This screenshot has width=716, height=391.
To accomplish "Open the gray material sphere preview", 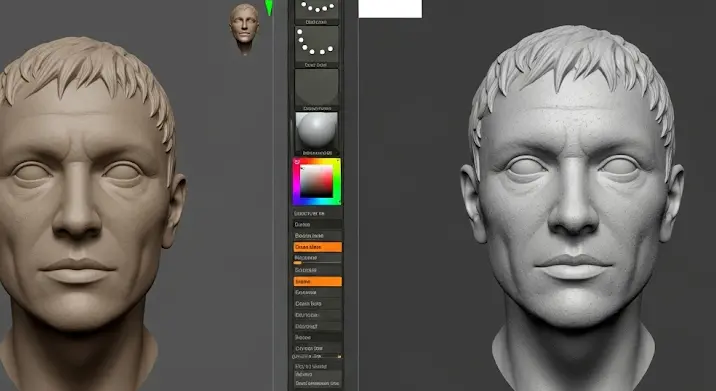I will [x=316, y=130].
